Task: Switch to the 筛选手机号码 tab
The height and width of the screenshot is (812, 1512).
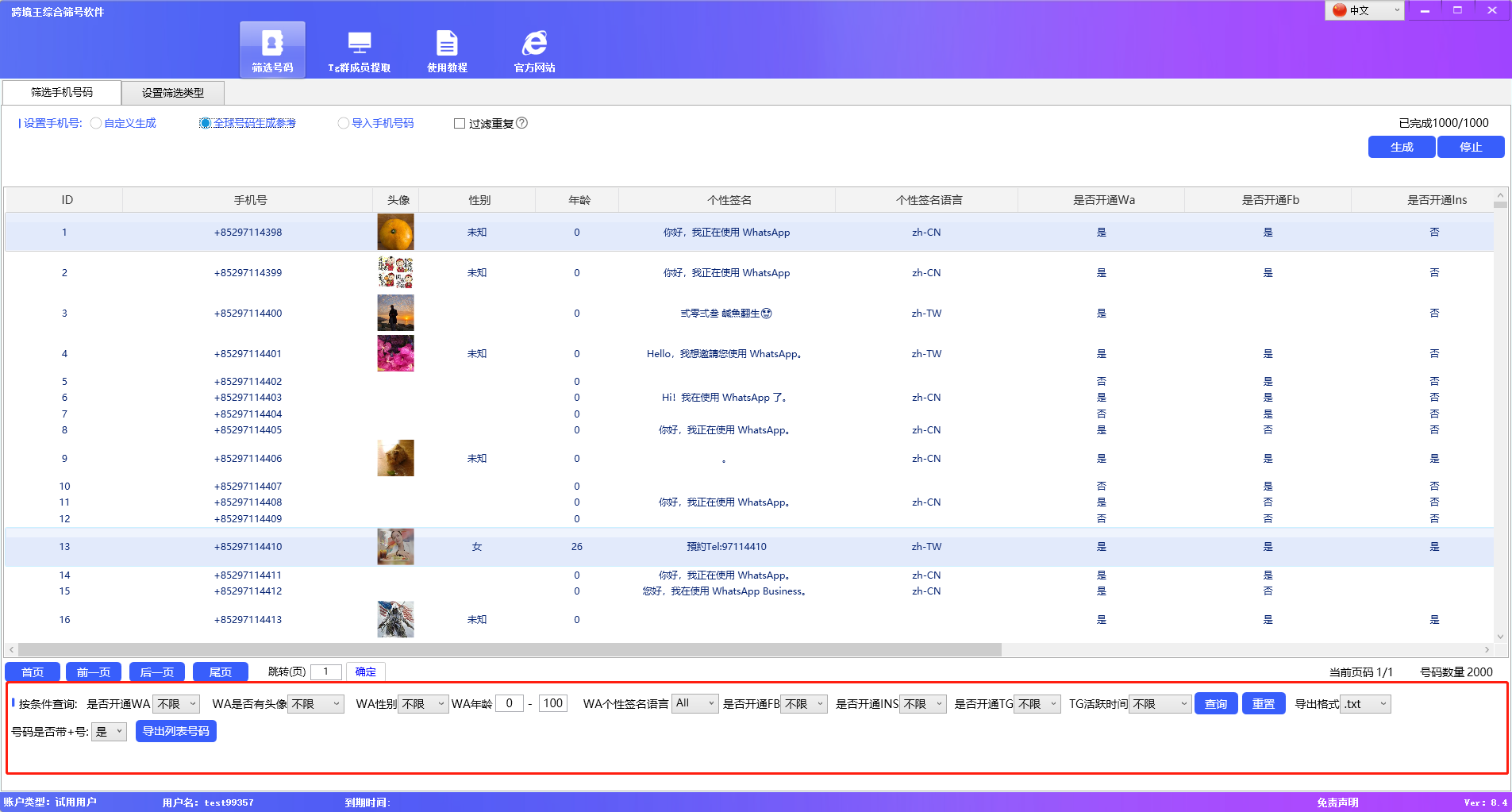Action: [x=62, y=92]
